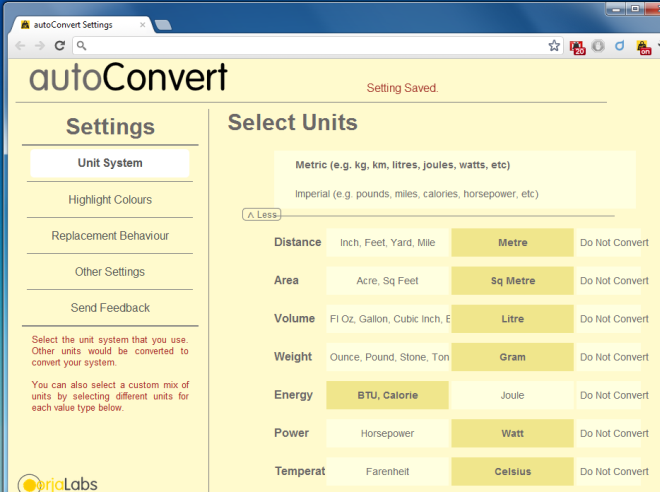This screenshot has height=492, width=660.
Task: Set Energy conversion to Joule
Action: [x=512, y=395]
